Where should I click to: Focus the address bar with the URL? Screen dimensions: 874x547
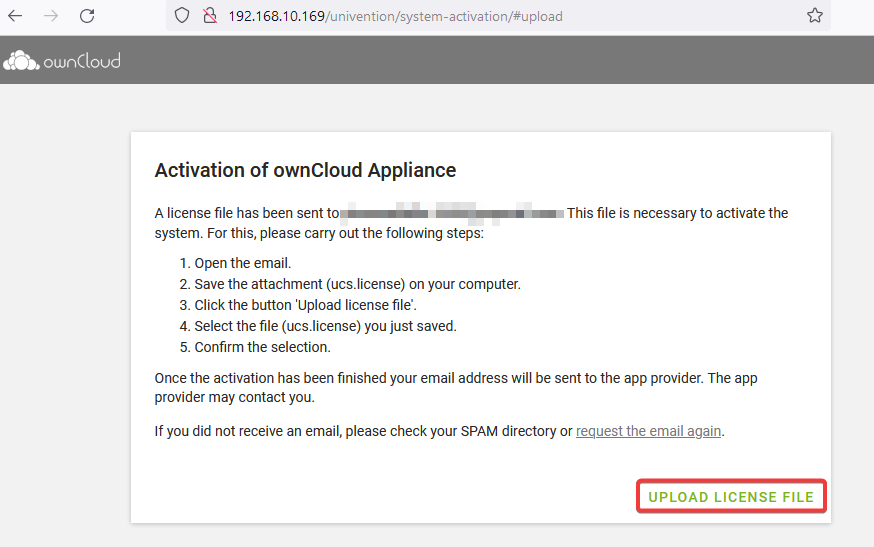[450, 17]
